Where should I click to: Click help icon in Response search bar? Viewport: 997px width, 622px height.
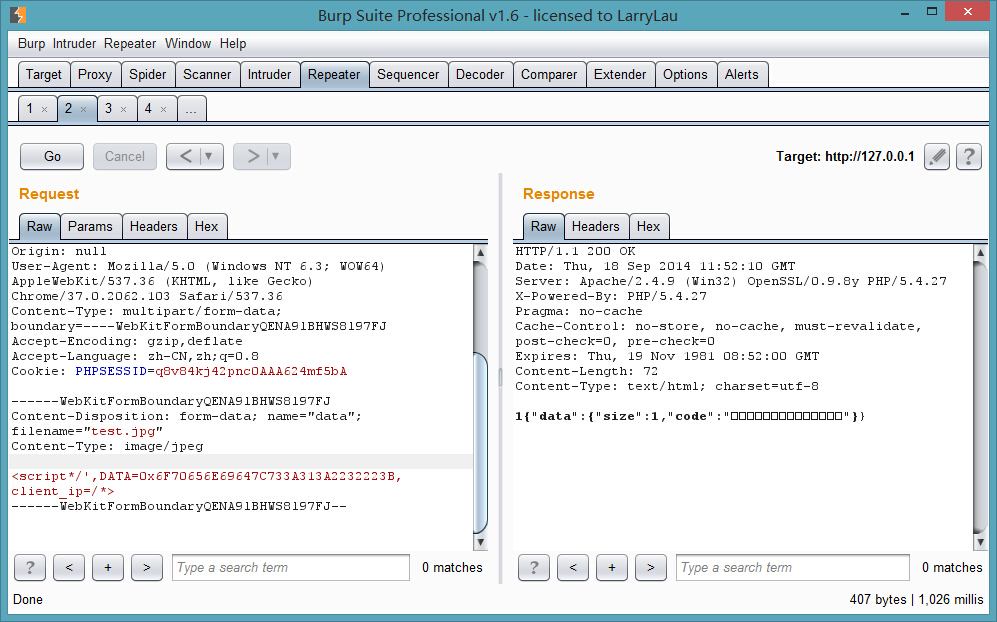[x=533, y=567]
